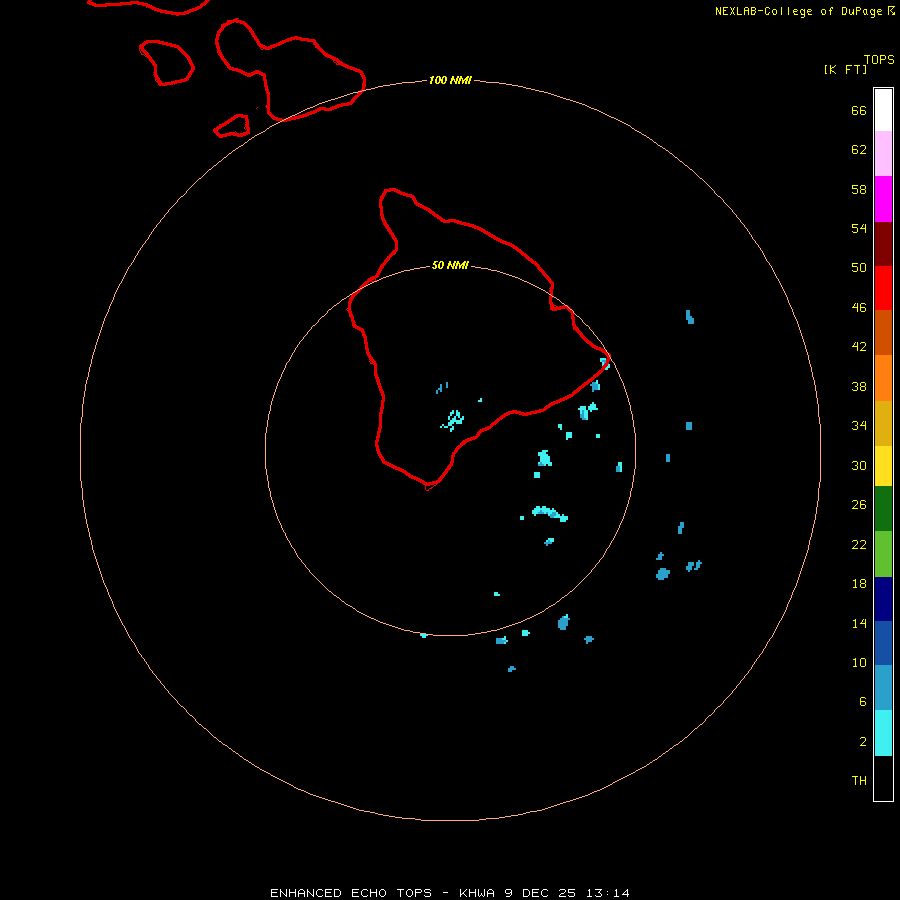Viewport: 900px width, 900px height.
Task: Select the cyan legend swatch
Action: click(883, 733)
